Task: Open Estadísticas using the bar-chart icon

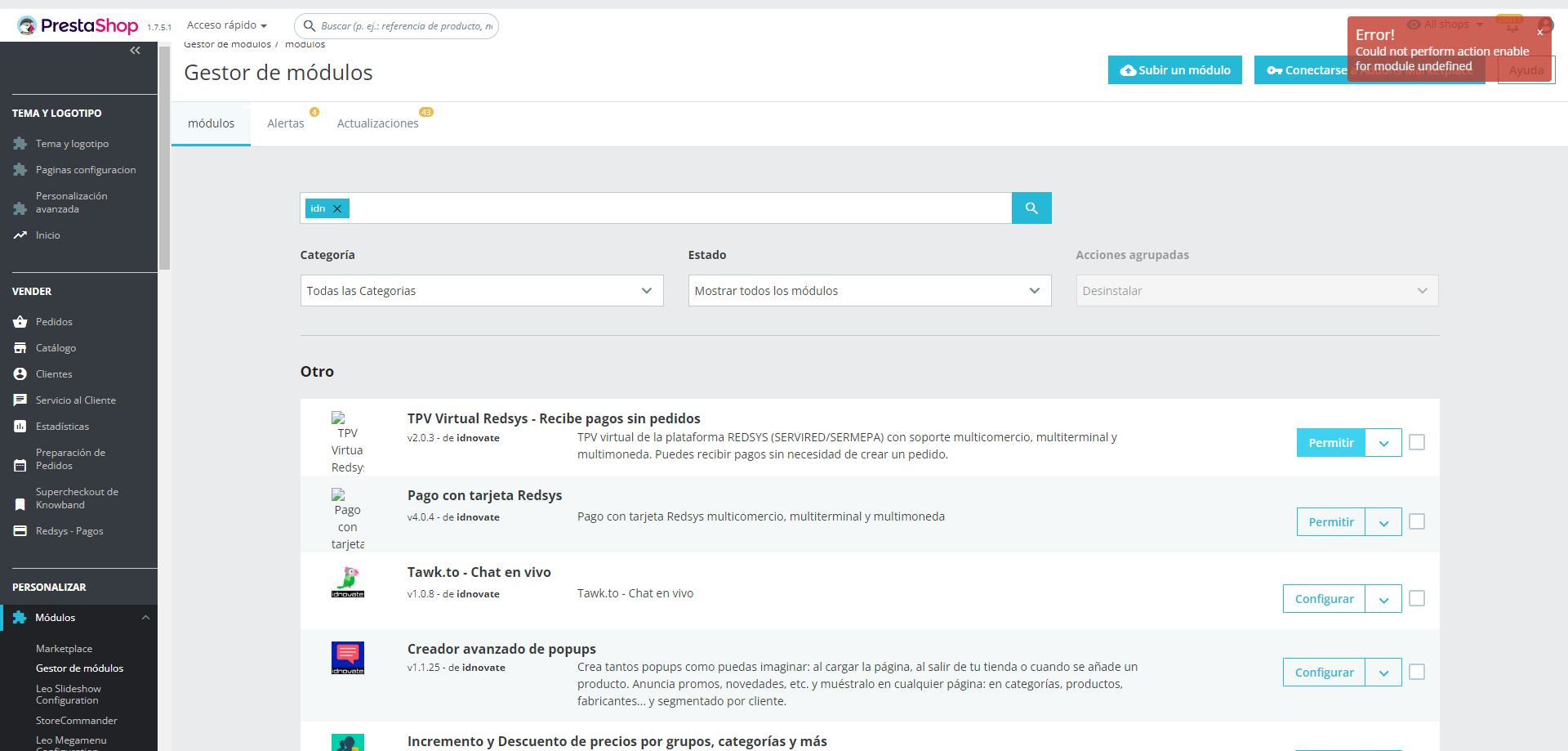Action: click(20, 427)
